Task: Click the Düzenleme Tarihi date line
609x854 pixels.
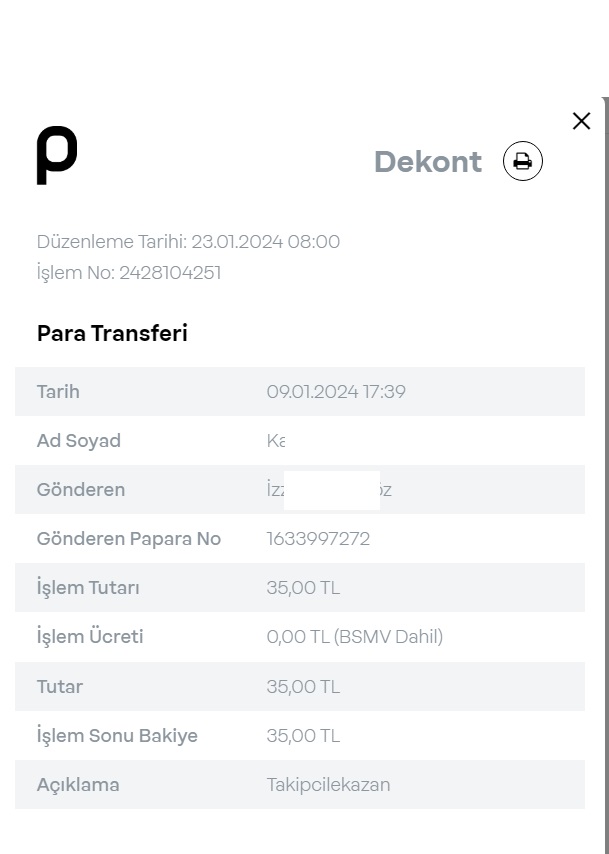Action: click(x=188, y=241)
